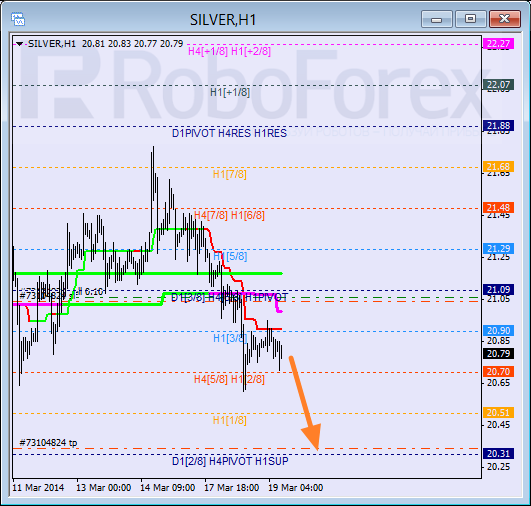The width and height of the screenshot is (531, 506).
Task: Expand the SILVER,H1 chart dropdown triangle
Action: [x=20, y=44]
